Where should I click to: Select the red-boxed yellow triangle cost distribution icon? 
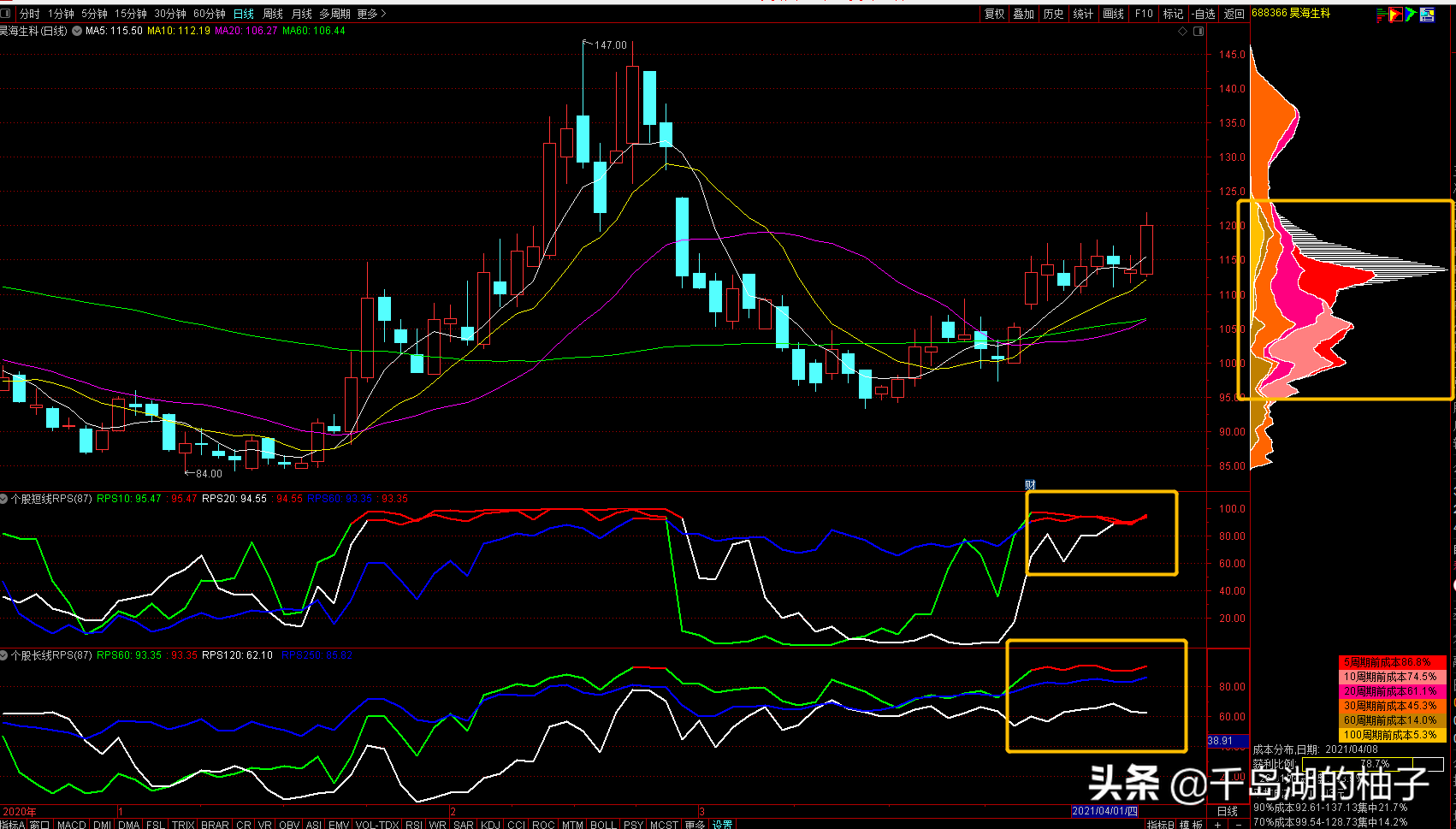coord(1395,15)
